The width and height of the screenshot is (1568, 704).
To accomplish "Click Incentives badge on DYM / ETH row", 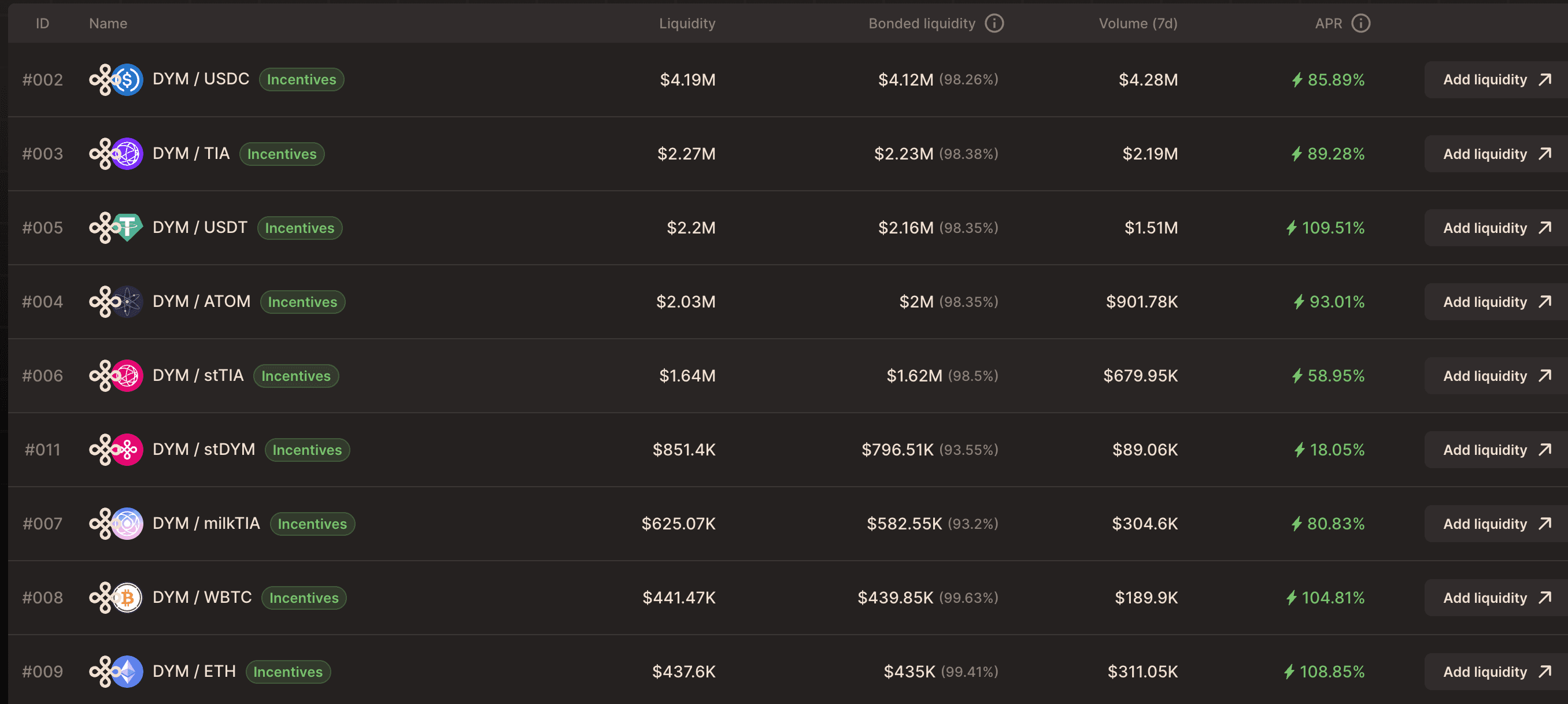I will 288,671.
